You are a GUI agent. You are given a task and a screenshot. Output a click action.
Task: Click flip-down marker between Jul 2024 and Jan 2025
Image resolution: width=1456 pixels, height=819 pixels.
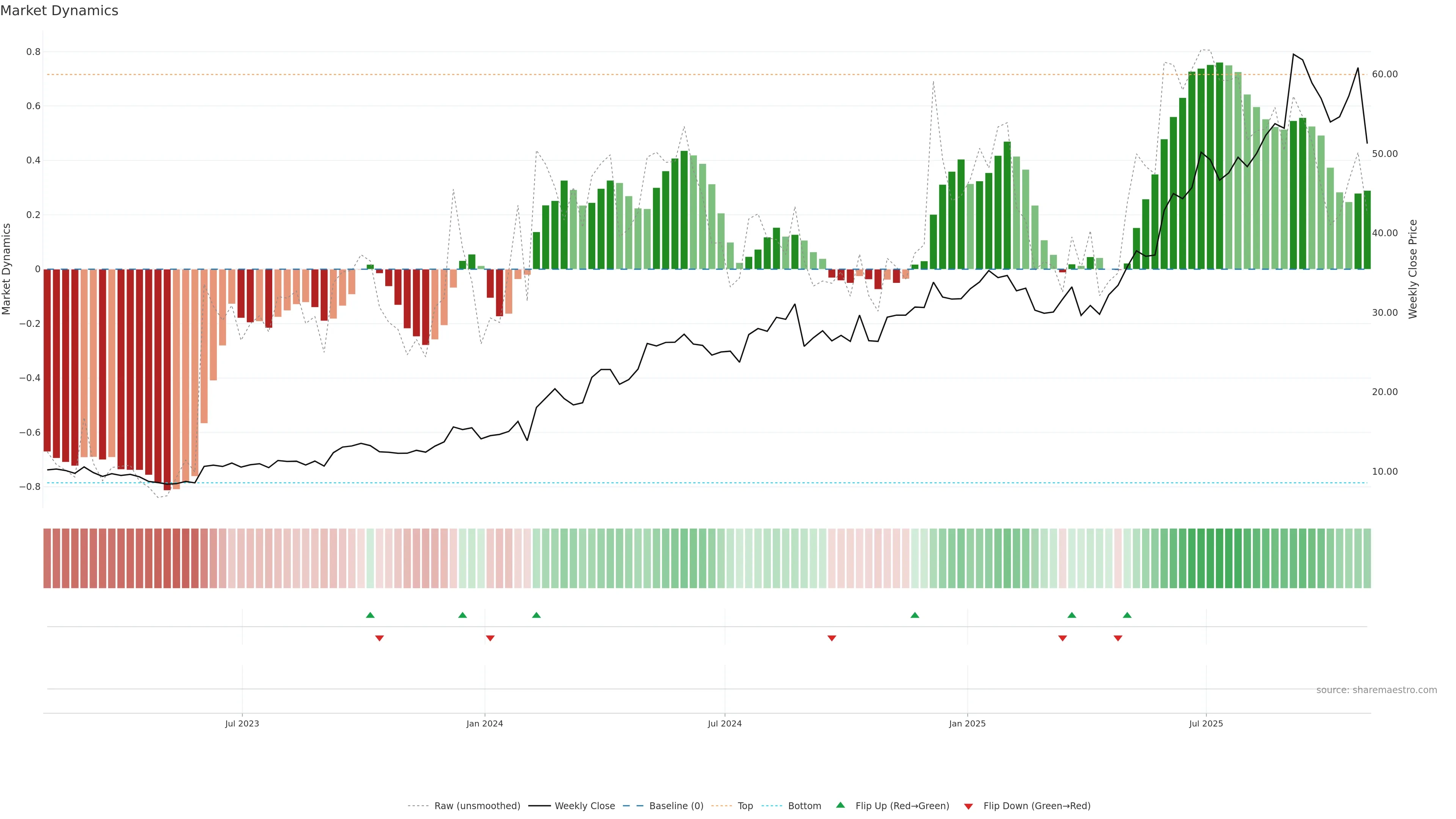pyautogui.click(x=832, y=638)
